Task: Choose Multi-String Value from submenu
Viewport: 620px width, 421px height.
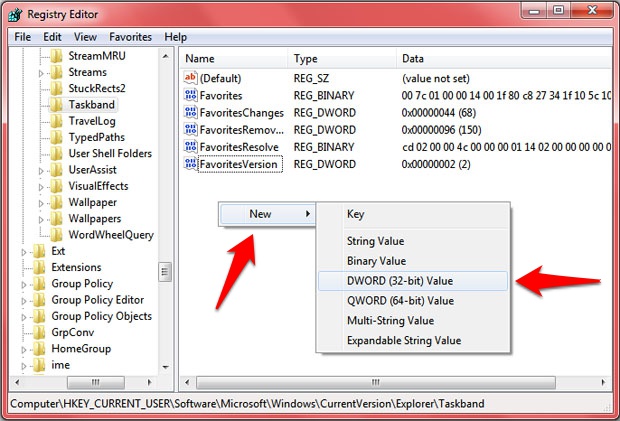Action: click(x=413, y=321)
